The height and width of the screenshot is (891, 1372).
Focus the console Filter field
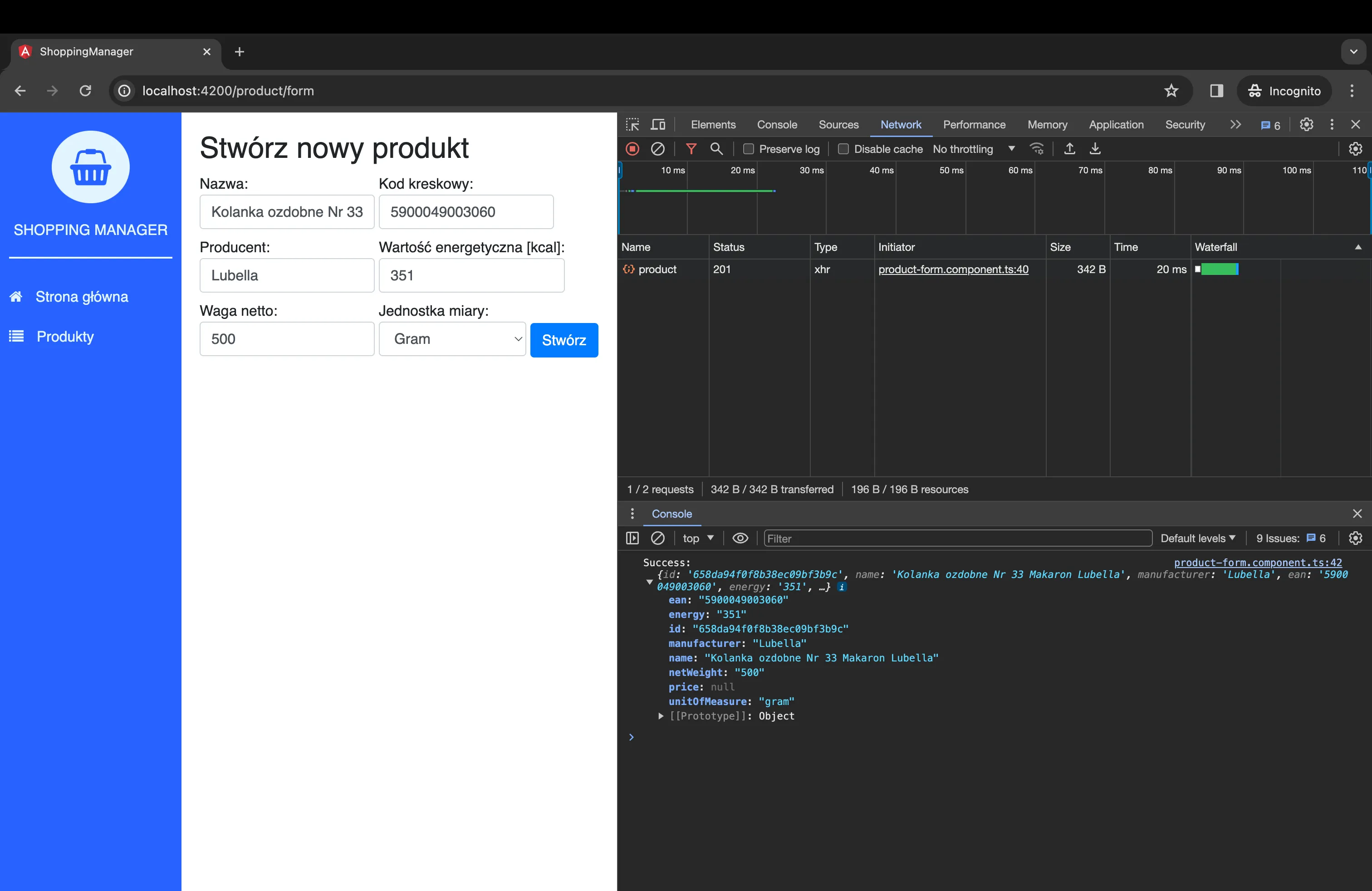(x=957, y=539)
